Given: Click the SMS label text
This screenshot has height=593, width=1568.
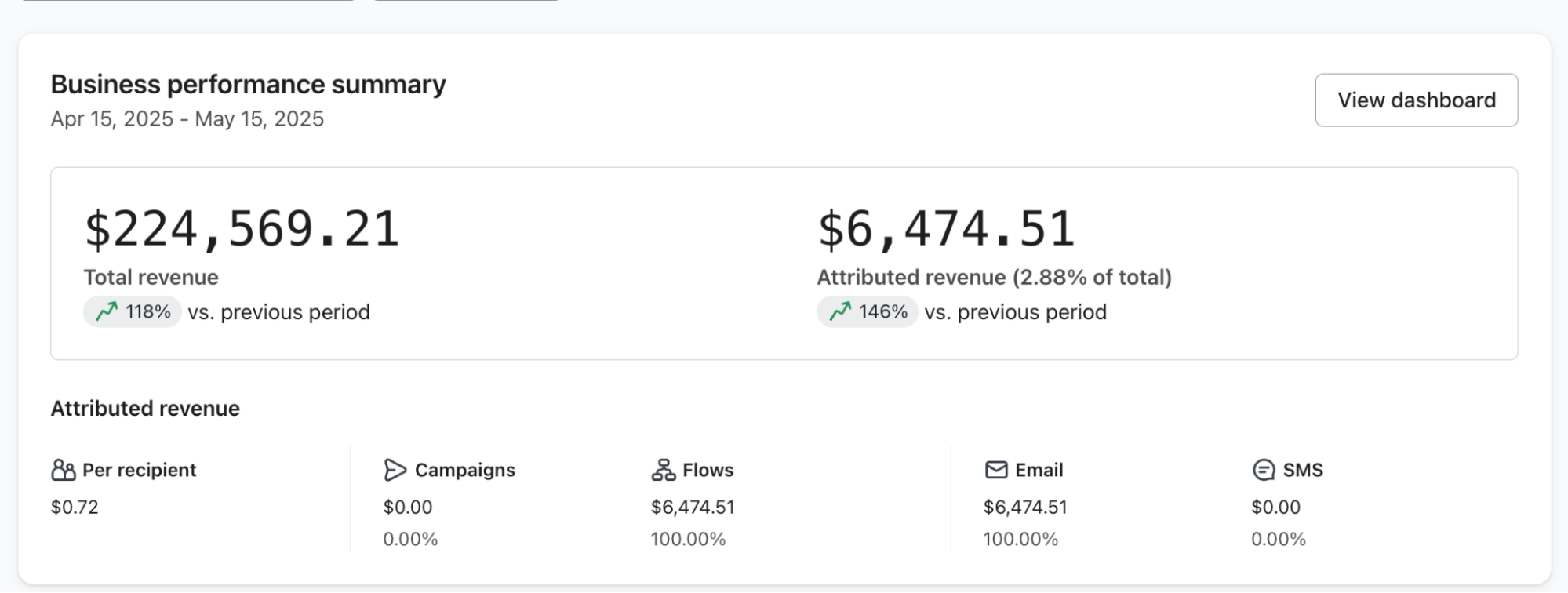Looking at the screenshot, I should 1303,470.
